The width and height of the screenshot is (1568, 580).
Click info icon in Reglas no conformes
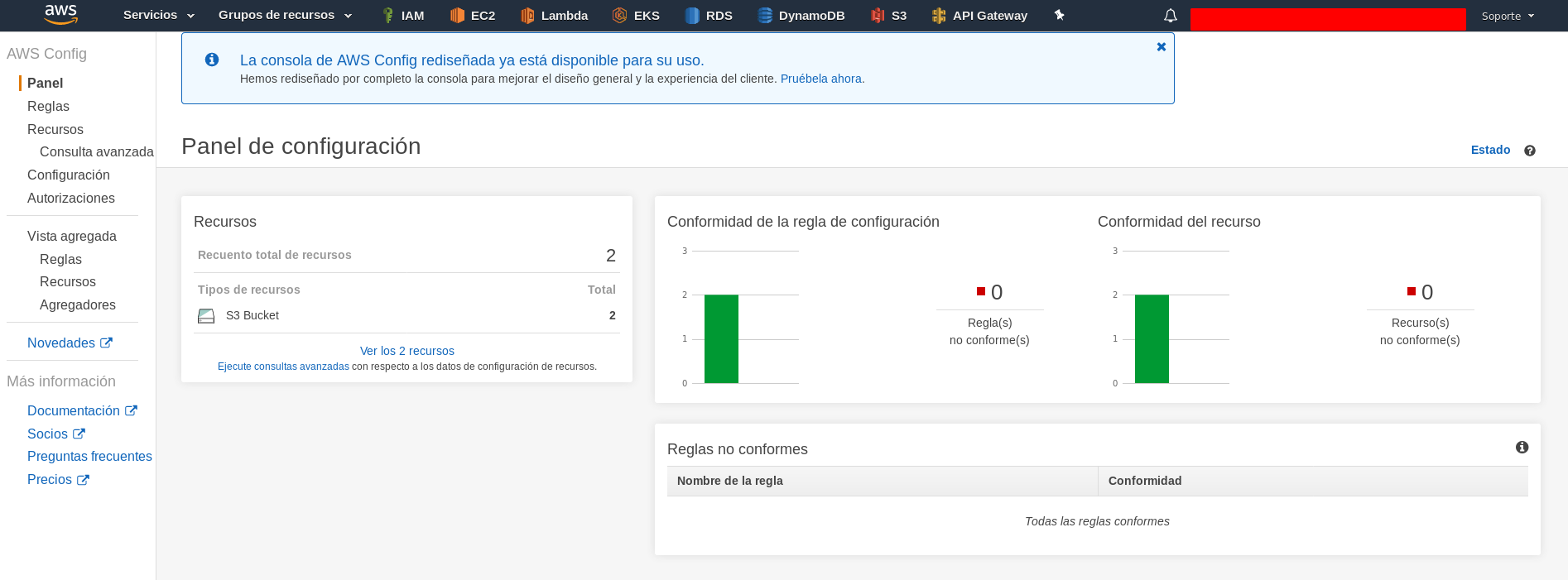point(1522,448)
